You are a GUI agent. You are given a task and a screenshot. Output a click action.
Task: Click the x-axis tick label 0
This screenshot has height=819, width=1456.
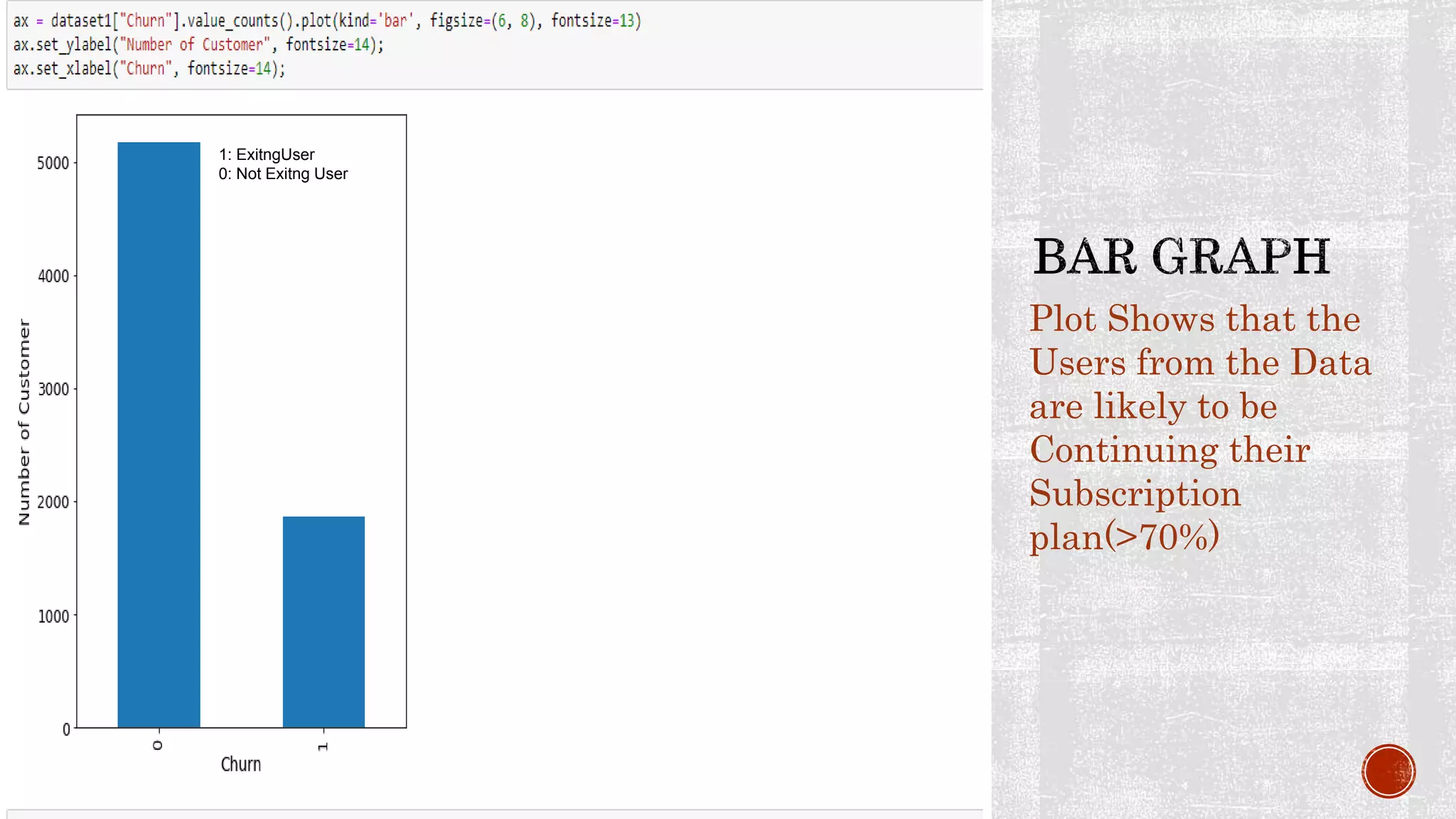(x=158, y=745)
